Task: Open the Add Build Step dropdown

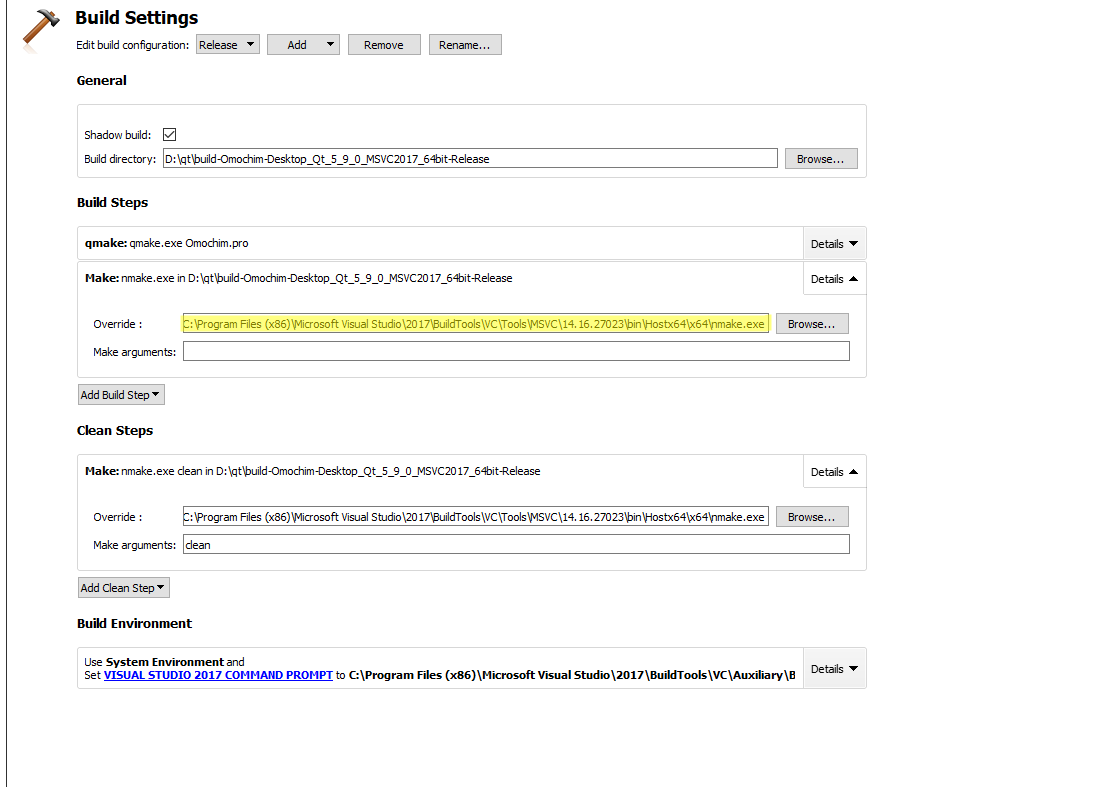Action: point(121,395)
